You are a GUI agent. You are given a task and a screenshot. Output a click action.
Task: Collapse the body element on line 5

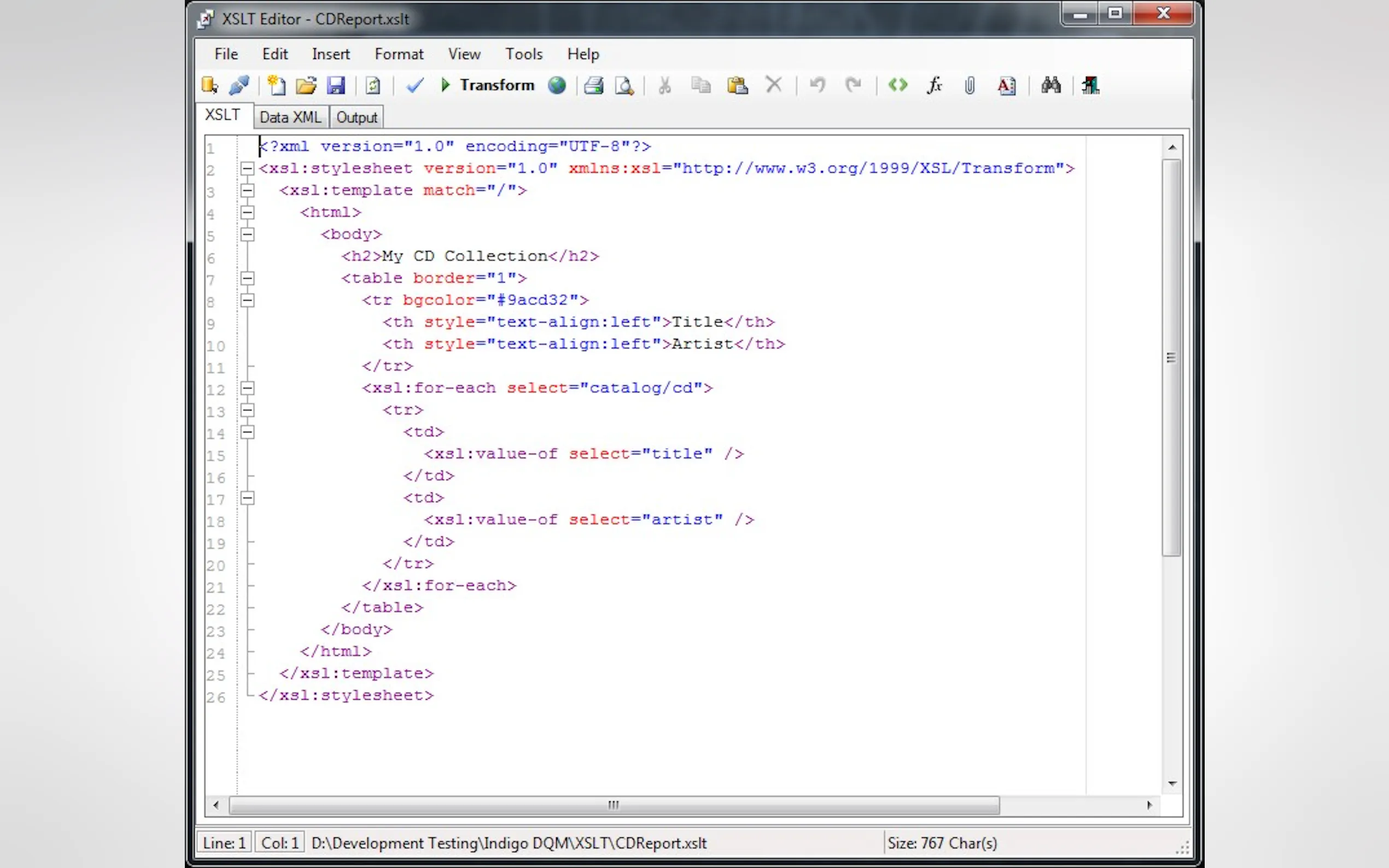click(248, 234)
